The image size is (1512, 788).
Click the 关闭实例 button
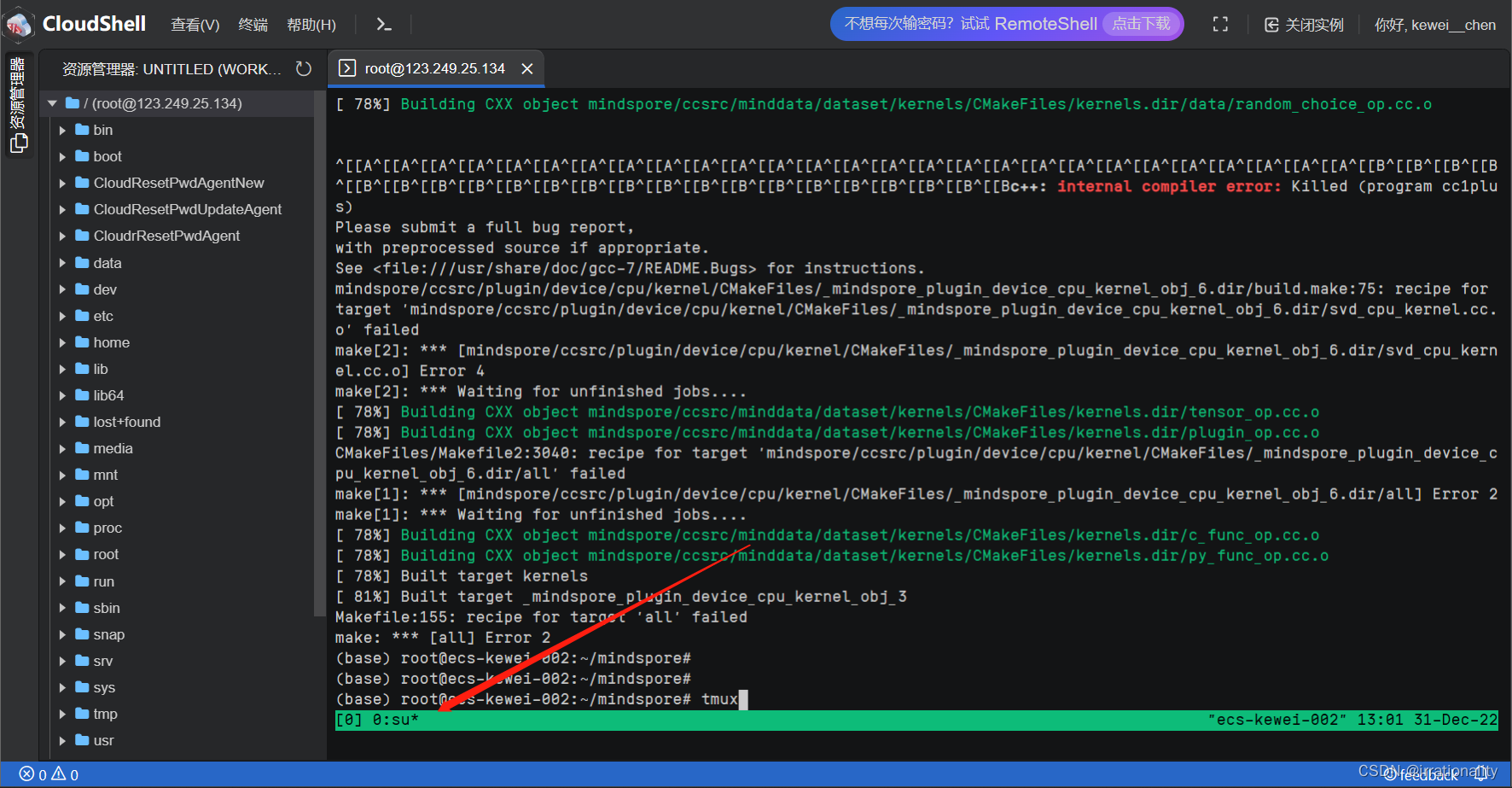tap(1304, 25)
